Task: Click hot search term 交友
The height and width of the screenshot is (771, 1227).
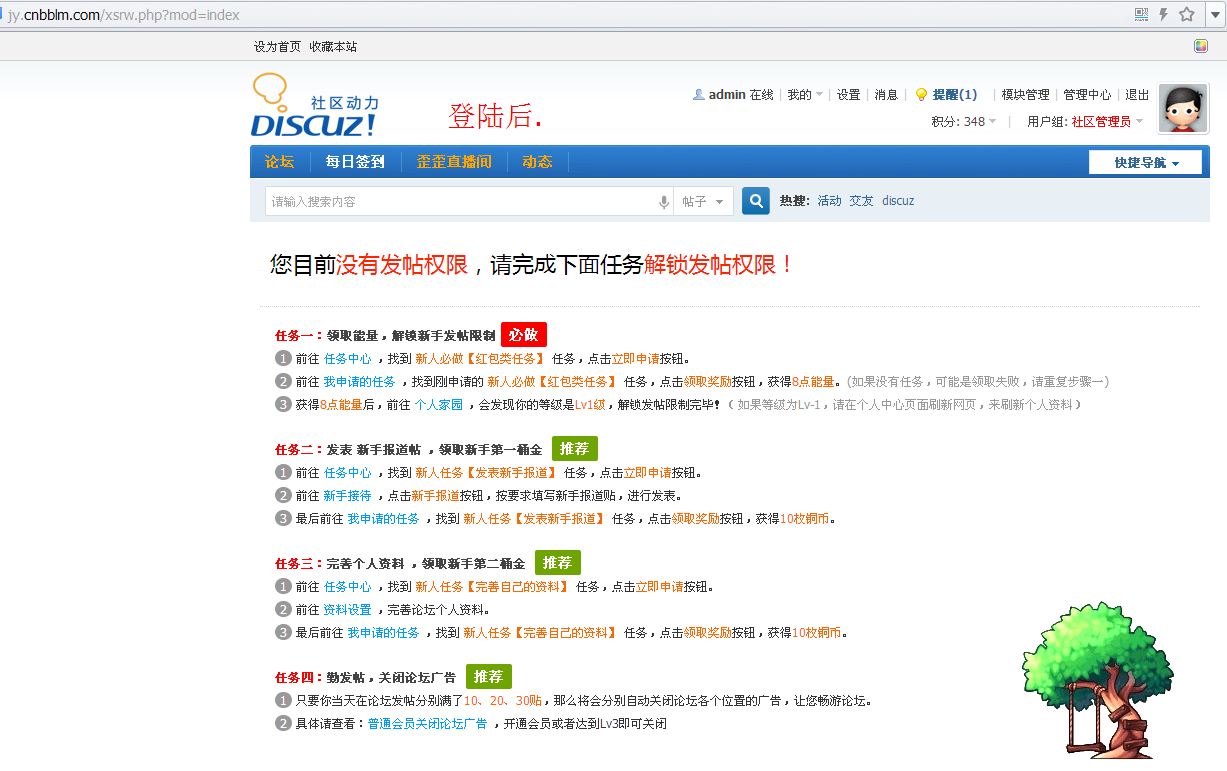Action: 862,201
